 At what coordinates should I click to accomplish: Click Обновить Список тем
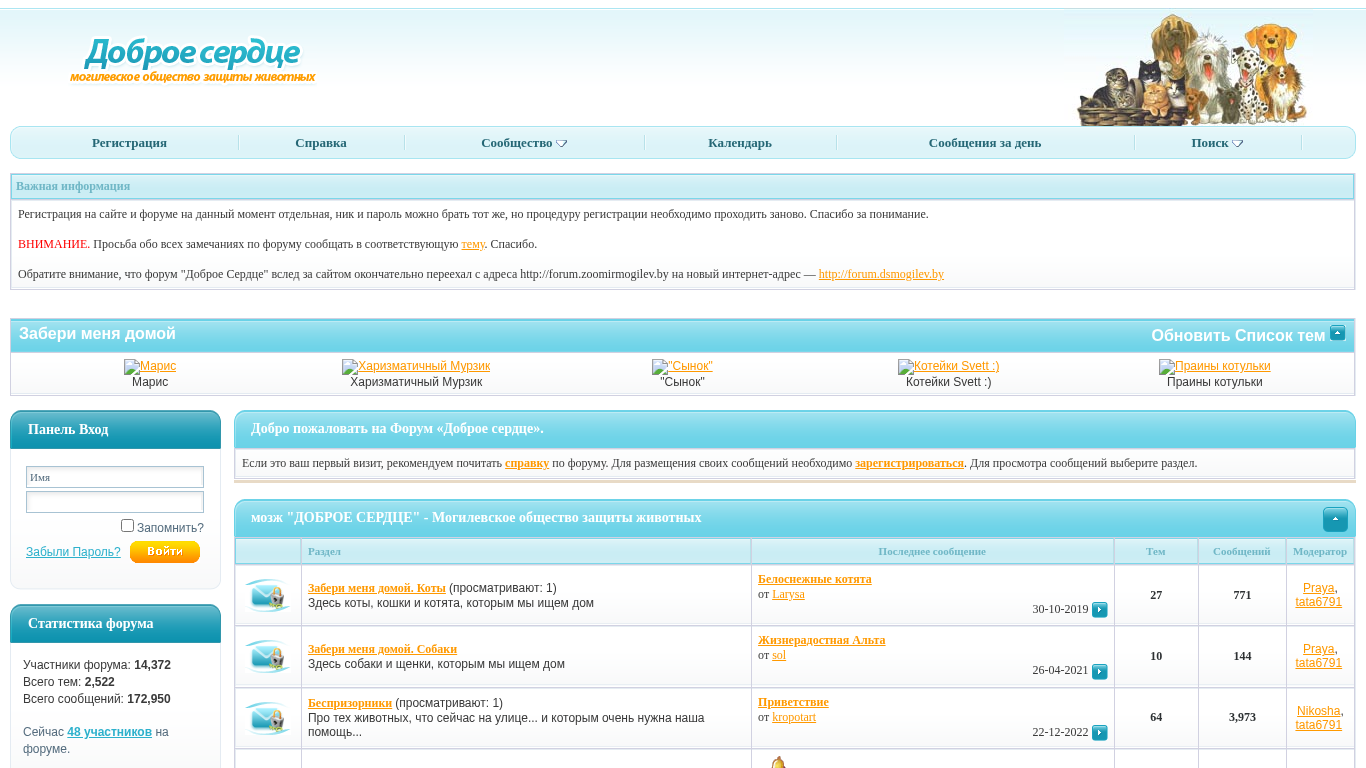click(1238, 336)
